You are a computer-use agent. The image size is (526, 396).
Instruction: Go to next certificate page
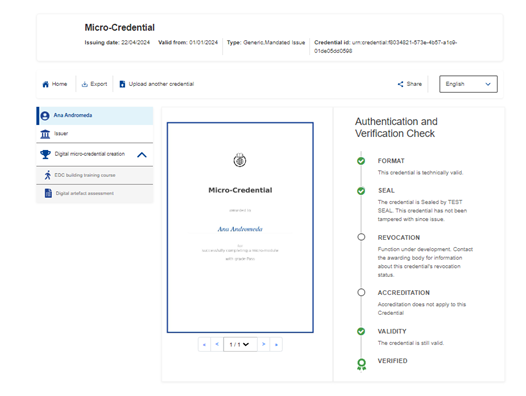coord(264,344)
